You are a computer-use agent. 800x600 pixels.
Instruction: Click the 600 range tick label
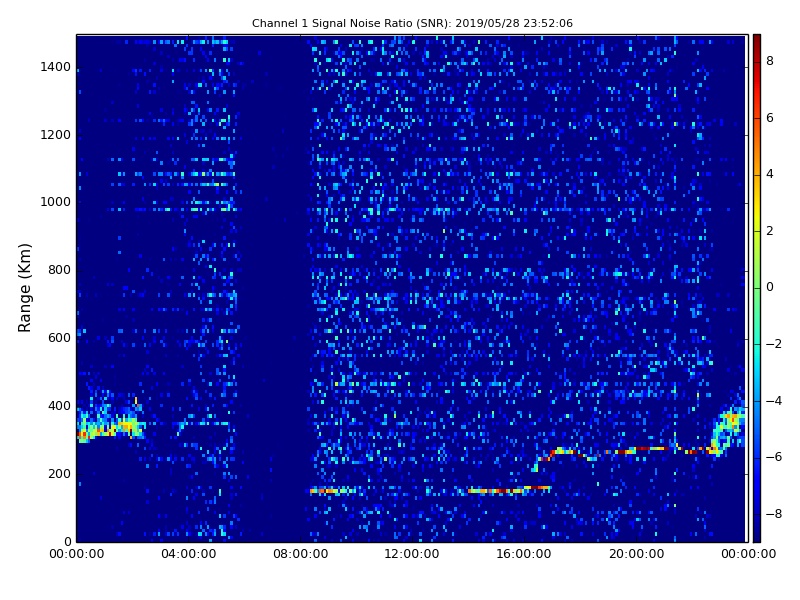click(59, 338)
